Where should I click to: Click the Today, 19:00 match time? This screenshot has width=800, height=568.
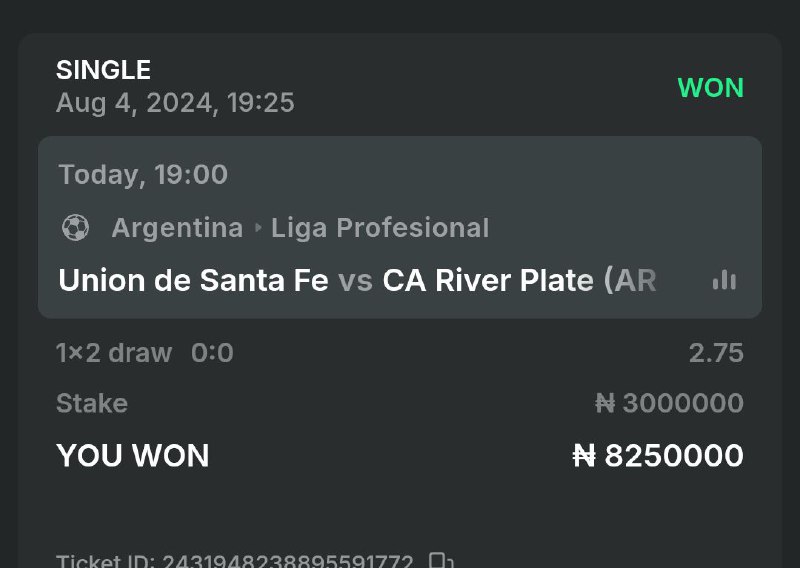click(143, 175)
